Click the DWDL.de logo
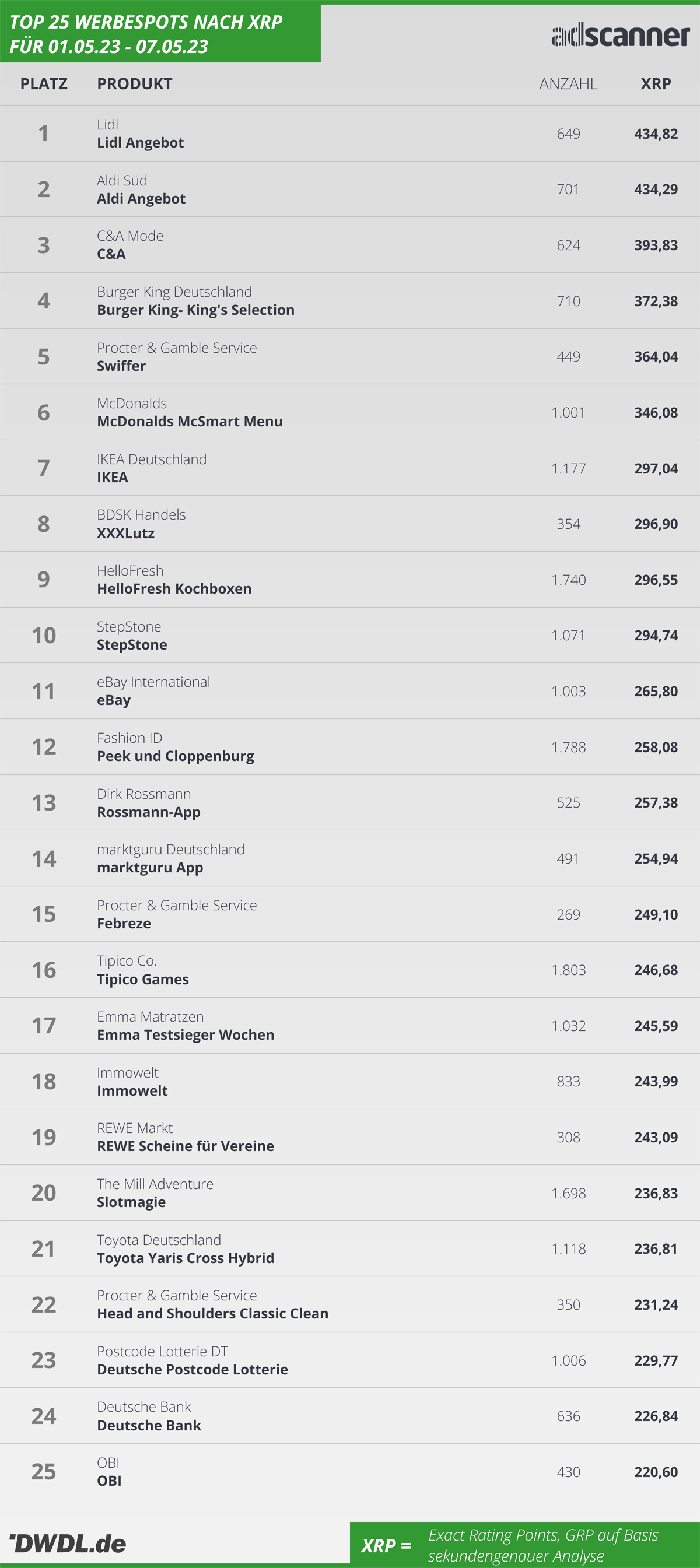This screenshot has height=1568, width=700. click(x=68, y=1543)
